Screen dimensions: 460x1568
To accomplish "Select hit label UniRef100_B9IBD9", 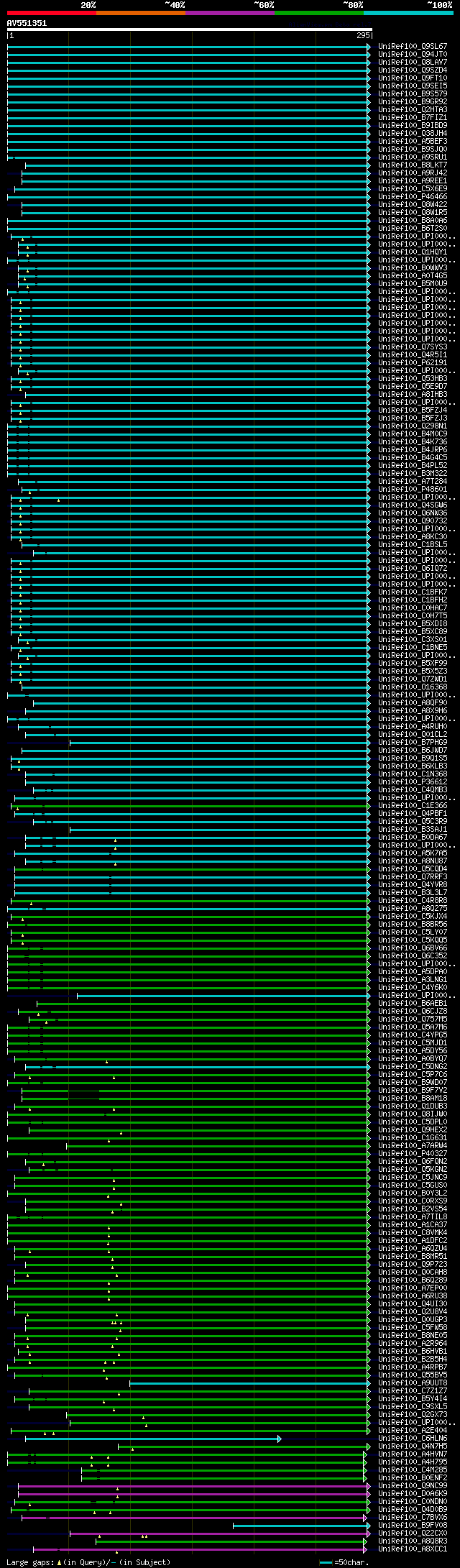I will click(413, 126).
